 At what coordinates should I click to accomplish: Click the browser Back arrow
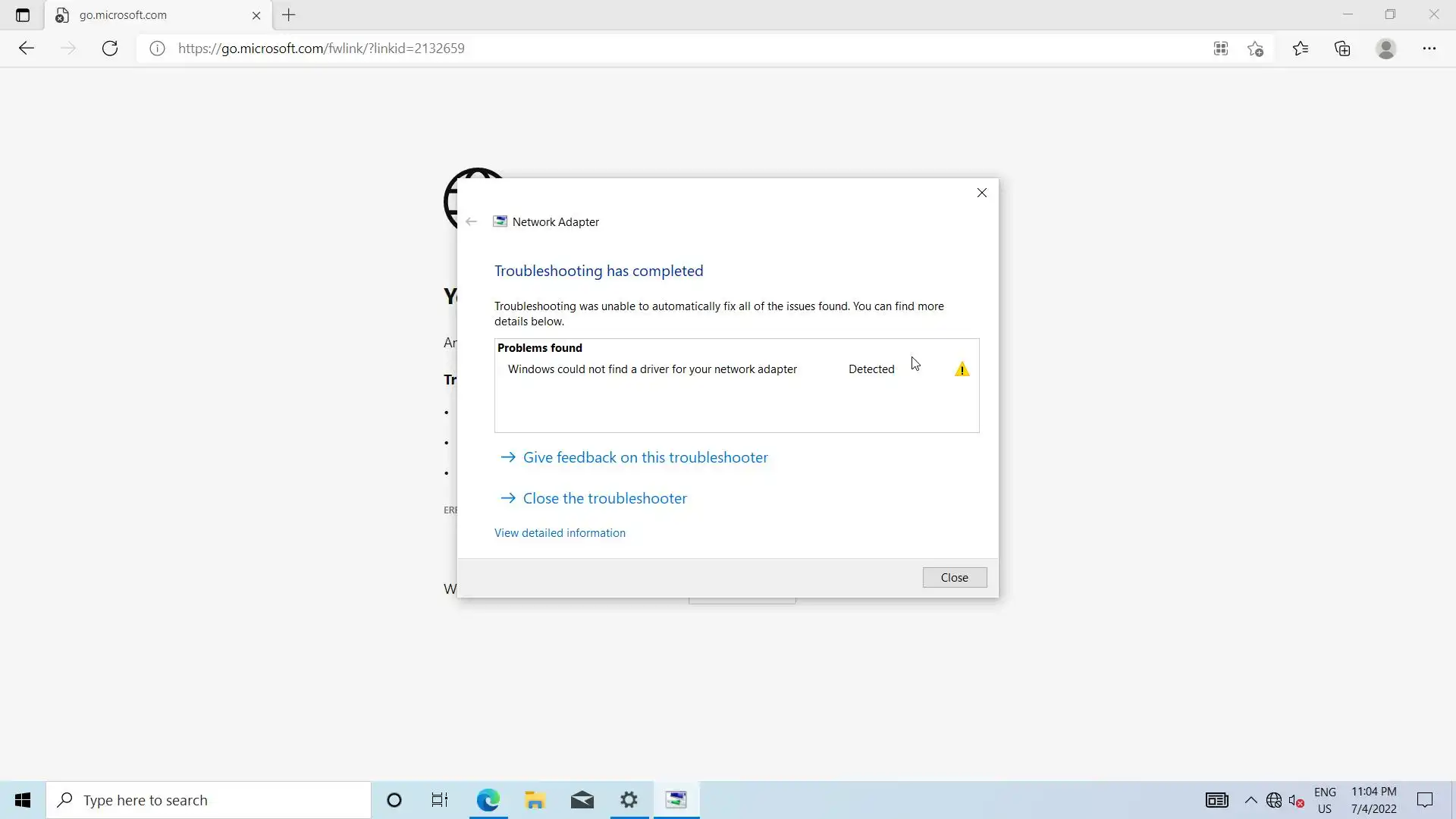(27, 49)
